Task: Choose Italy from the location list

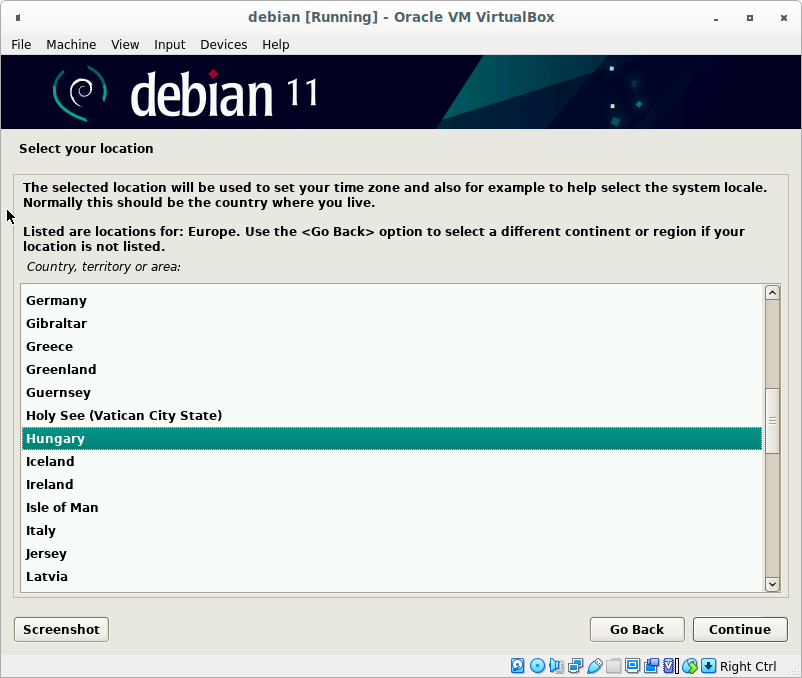Action: tap(41, 530)
